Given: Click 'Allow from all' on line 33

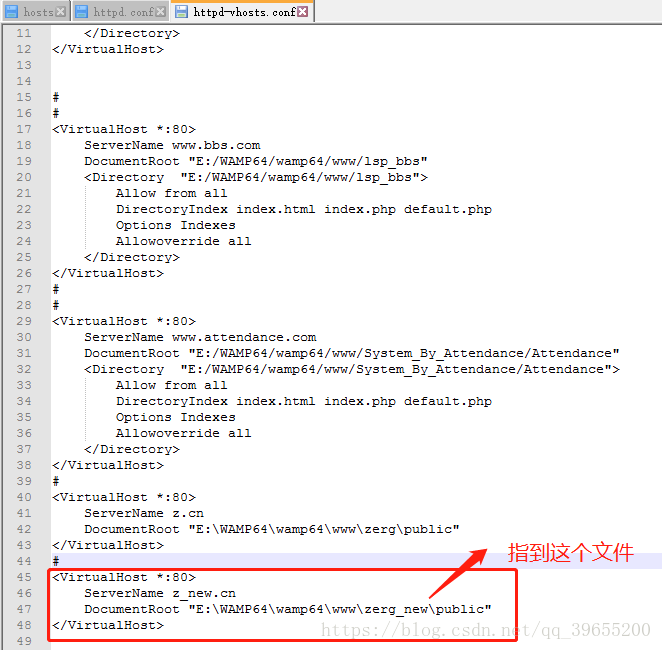Looking at the screenshot, I should (171, 385).
